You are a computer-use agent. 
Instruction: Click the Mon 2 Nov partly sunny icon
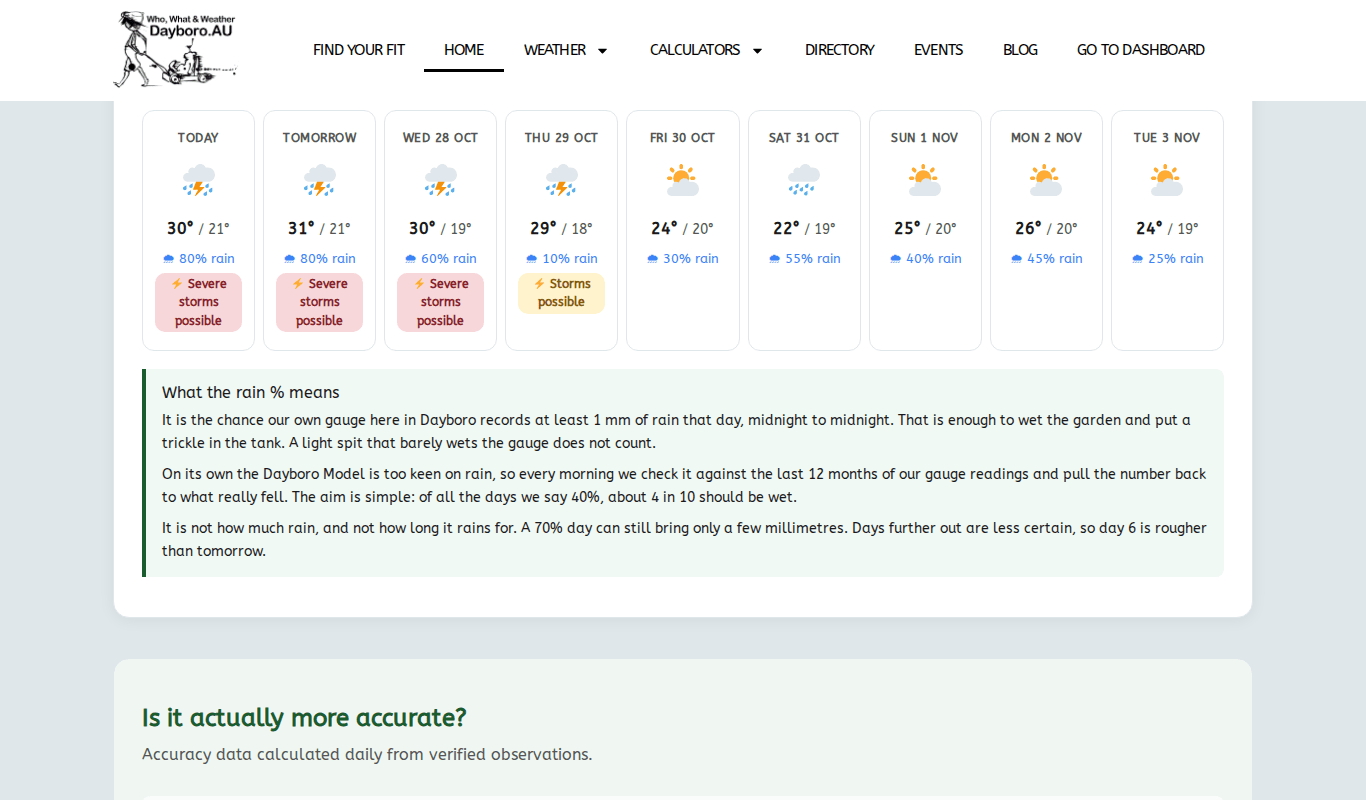point(1046,181)
